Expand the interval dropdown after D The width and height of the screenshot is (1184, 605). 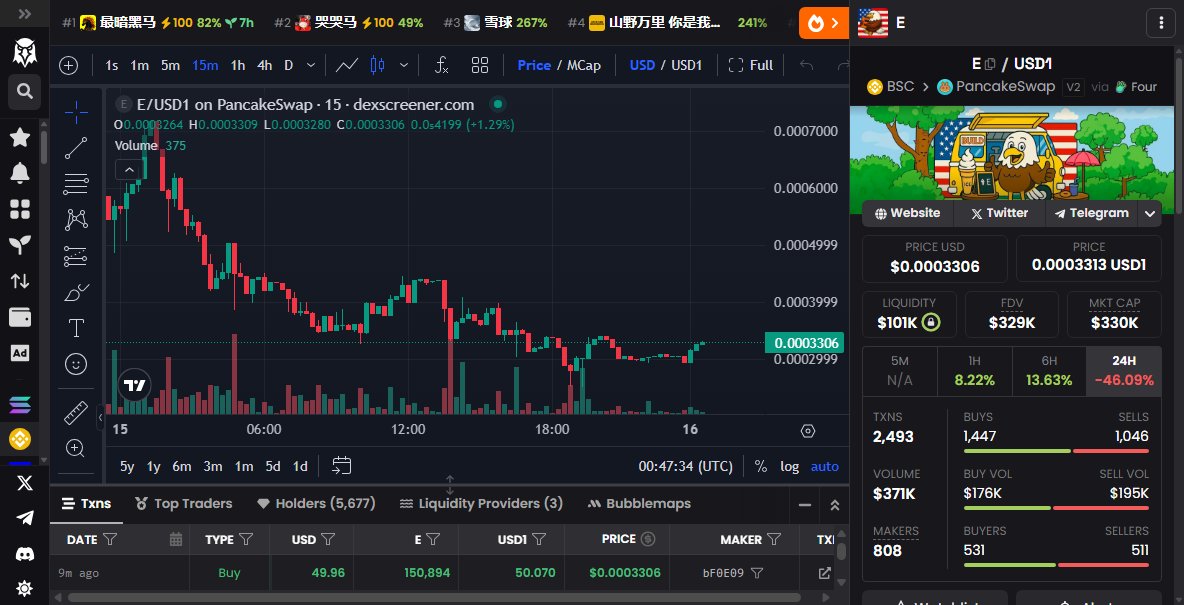click(310, 66)
